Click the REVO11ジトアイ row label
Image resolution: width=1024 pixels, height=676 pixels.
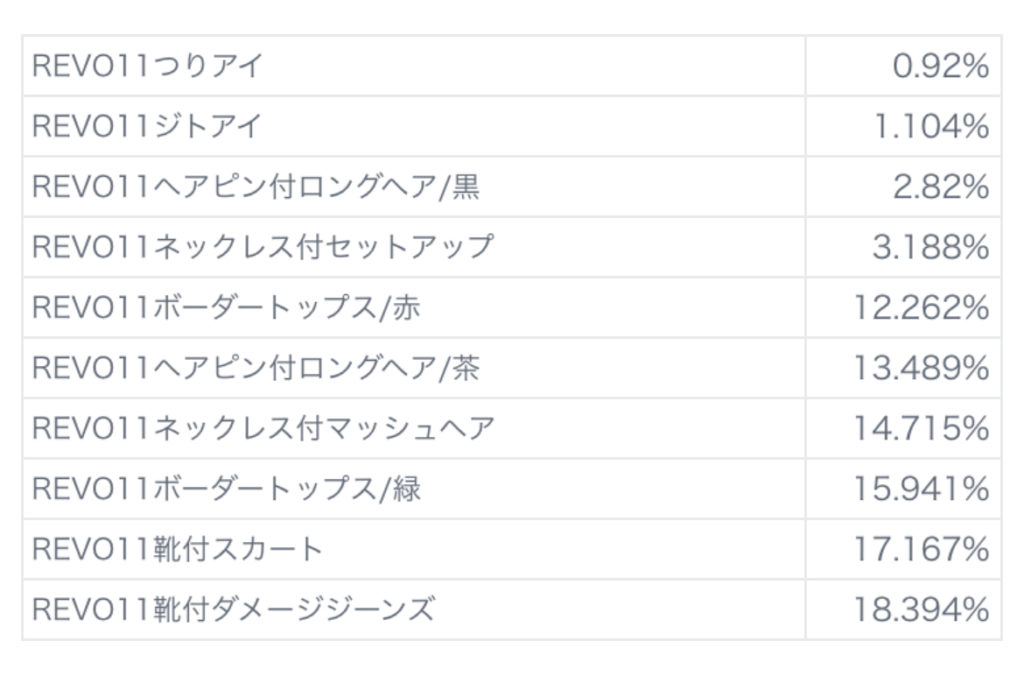148,127
